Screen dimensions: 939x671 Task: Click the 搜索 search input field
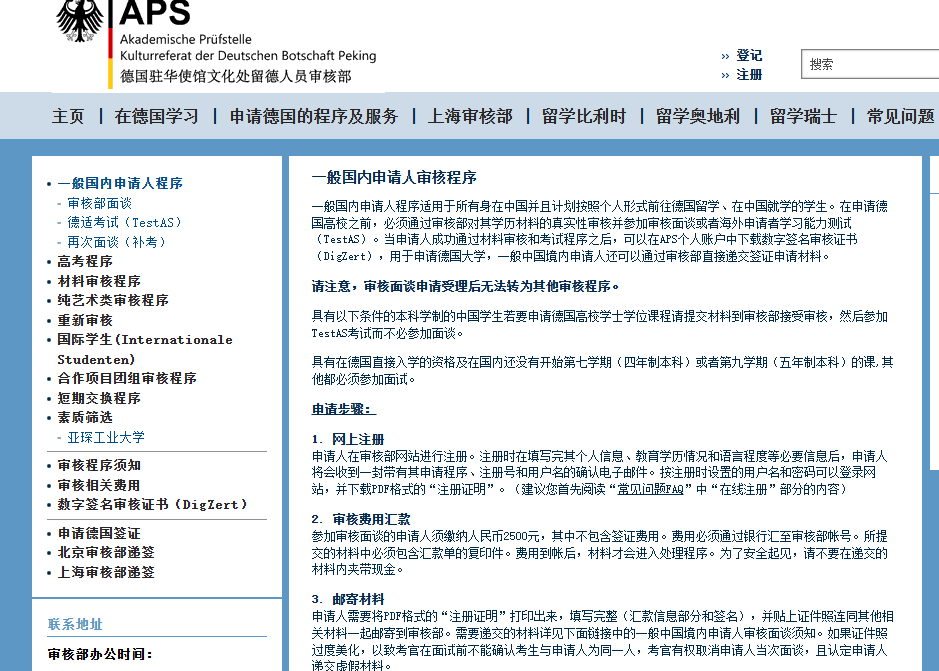coord(870,64)
